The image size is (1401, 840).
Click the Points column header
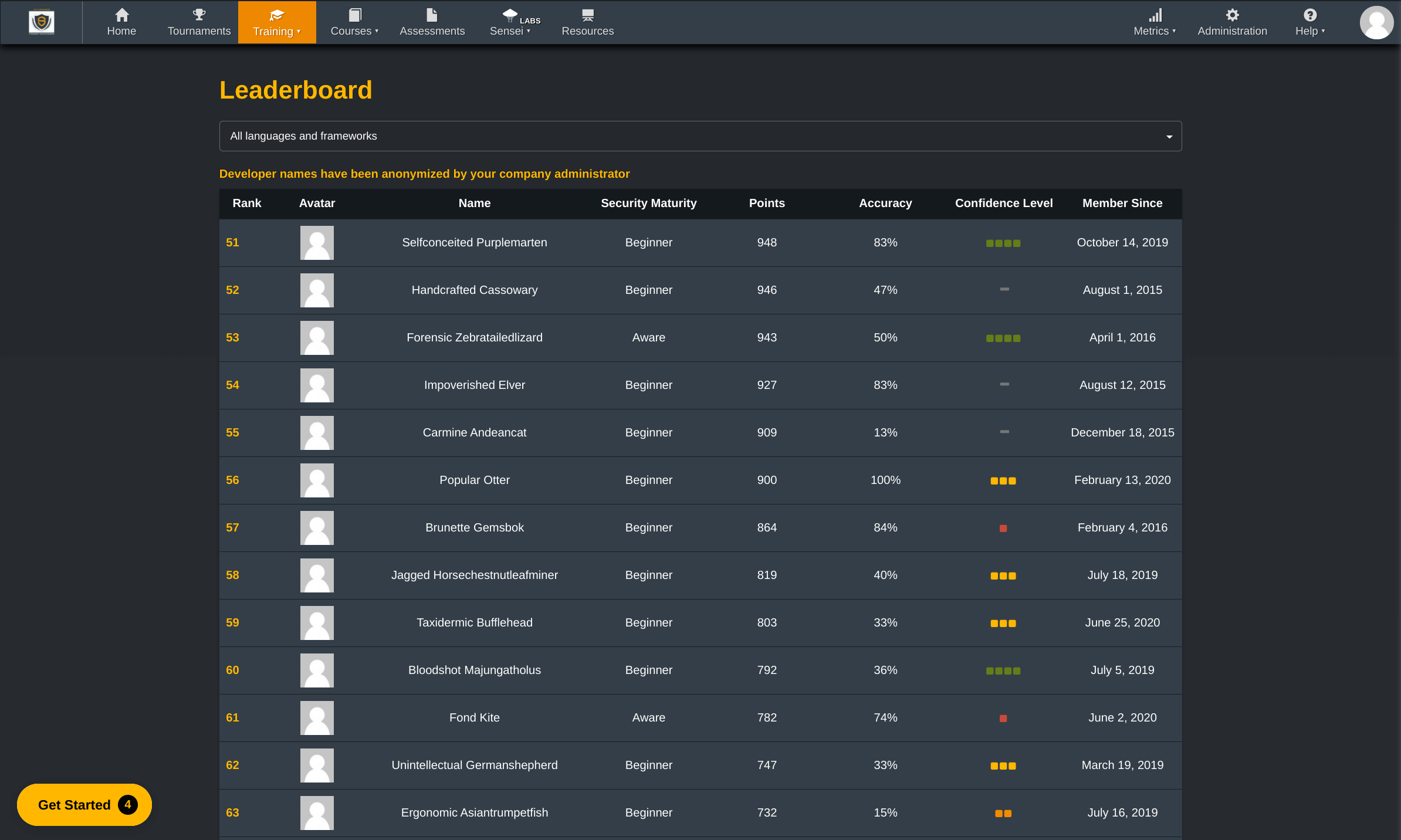[x=766, y=203]
